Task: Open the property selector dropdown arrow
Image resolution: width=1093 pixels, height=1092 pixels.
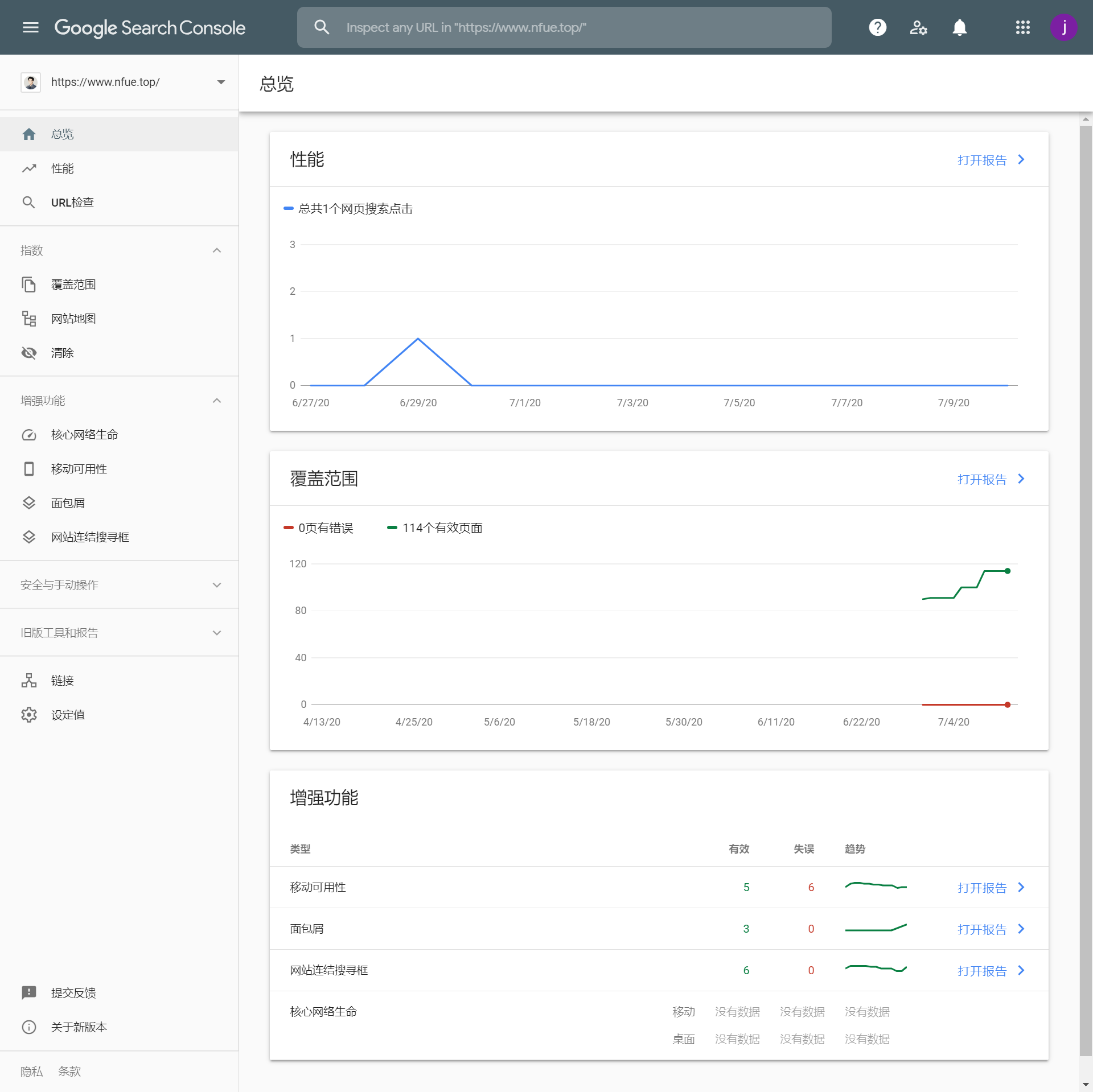Action: tap(221, 82)
